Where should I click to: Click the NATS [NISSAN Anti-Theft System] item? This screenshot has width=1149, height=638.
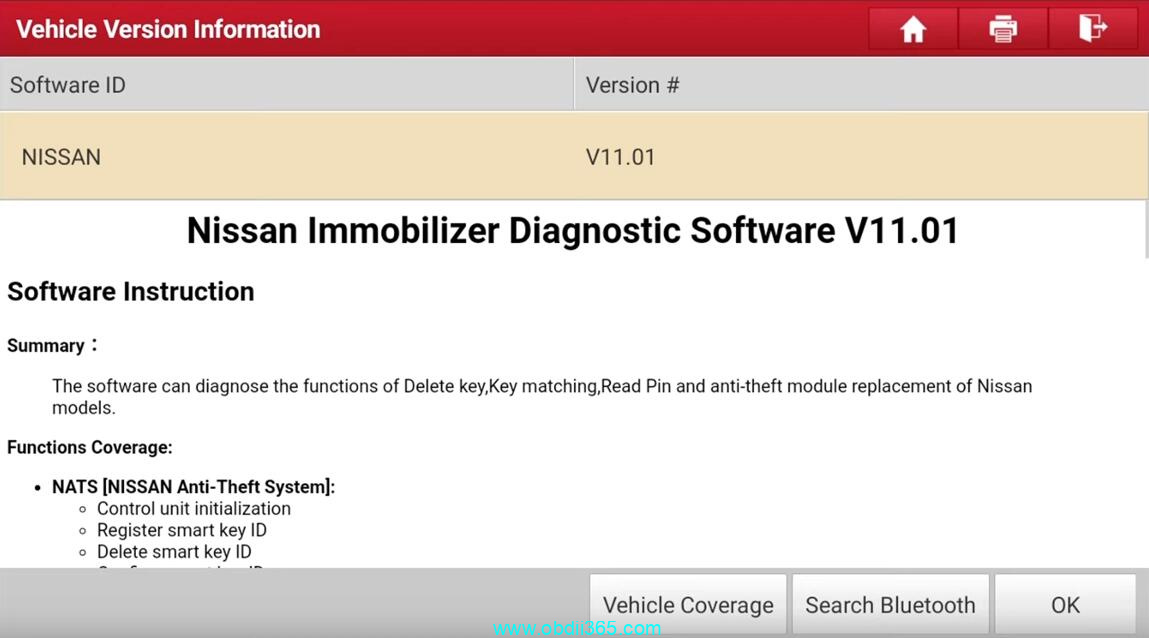193,487
